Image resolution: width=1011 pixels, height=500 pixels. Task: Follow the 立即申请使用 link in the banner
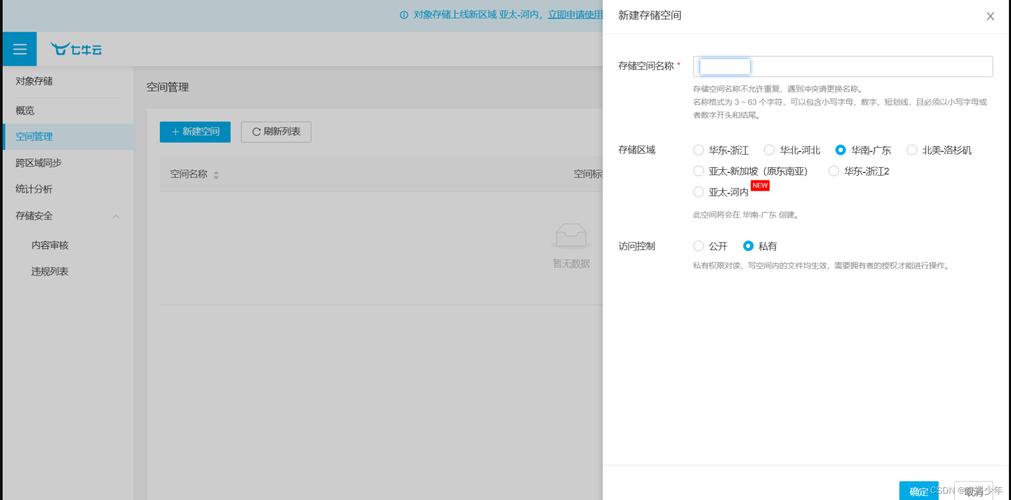[575, 14]
